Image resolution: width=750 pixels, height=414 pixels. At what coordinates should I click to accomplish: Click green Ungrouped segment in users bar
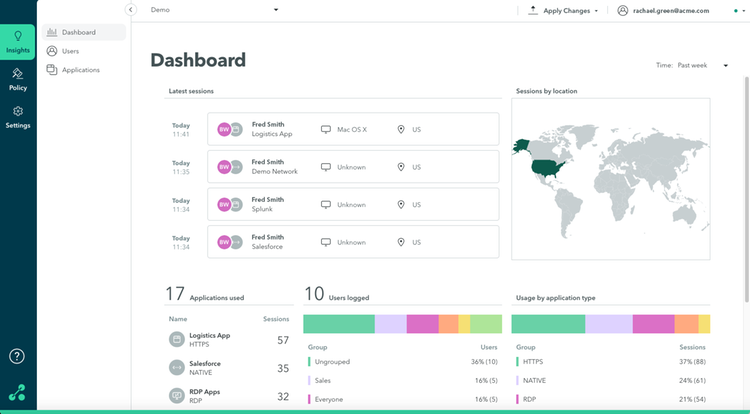click(x=339, y=324)
